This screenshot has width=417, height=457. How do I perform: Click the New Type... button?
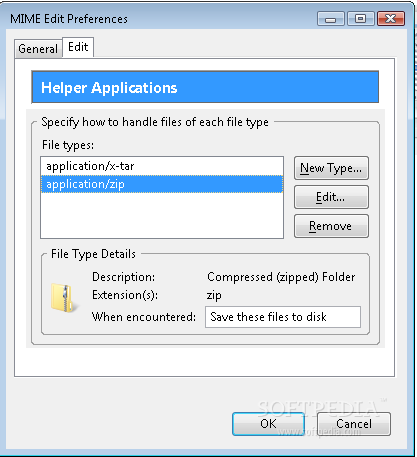(x=331, y=168)
